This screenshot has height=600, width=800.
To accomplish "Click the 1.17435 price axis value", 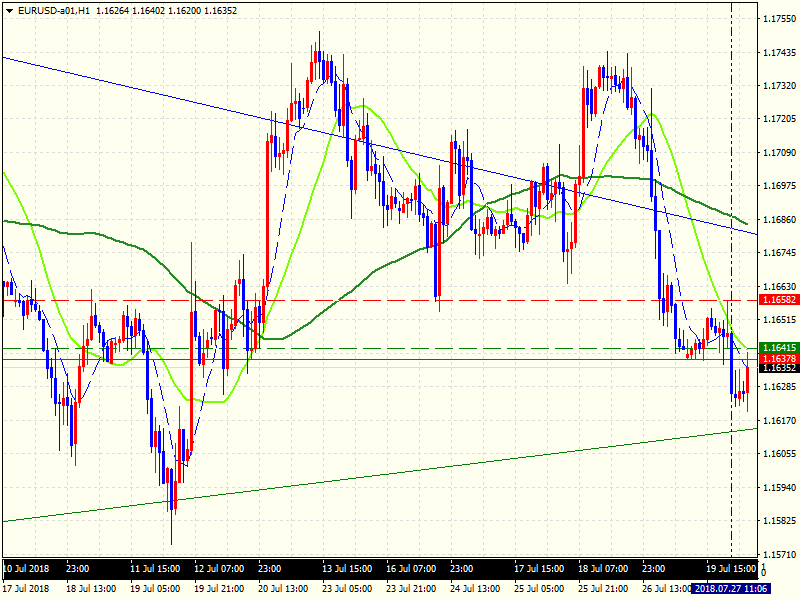I will 779,53.
